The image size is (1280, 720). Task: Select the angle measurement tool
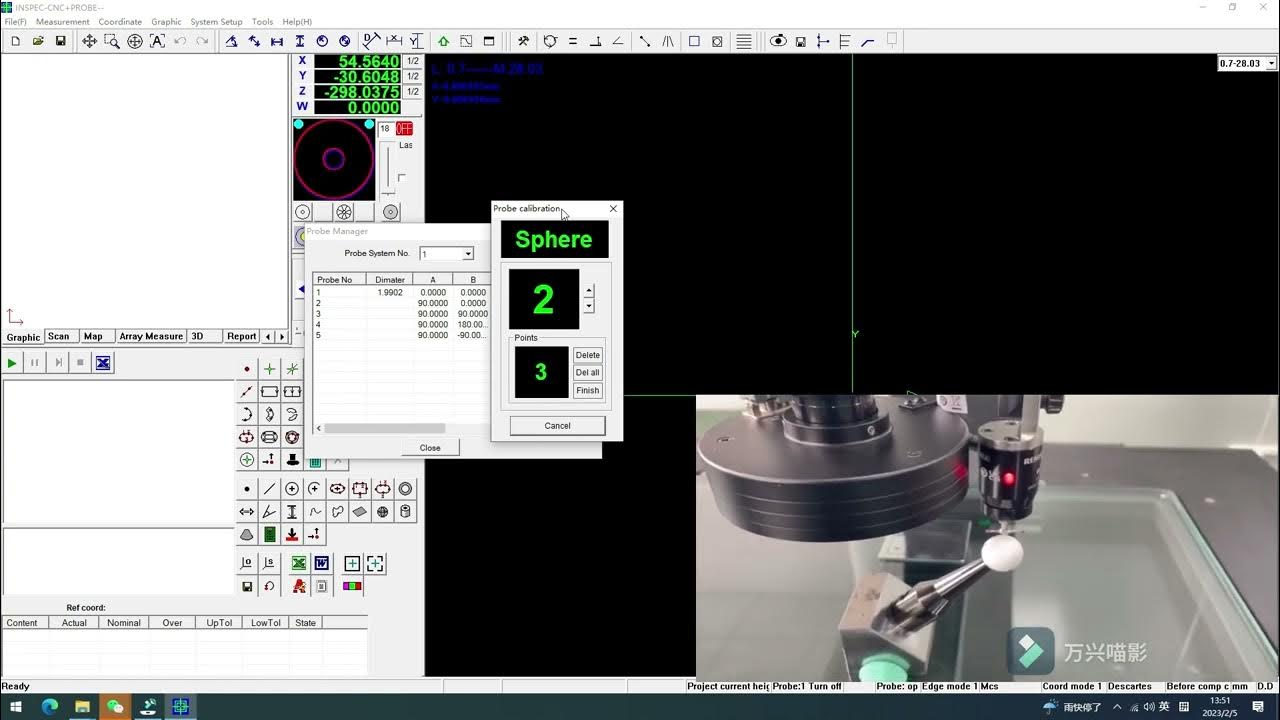(269, 512)
